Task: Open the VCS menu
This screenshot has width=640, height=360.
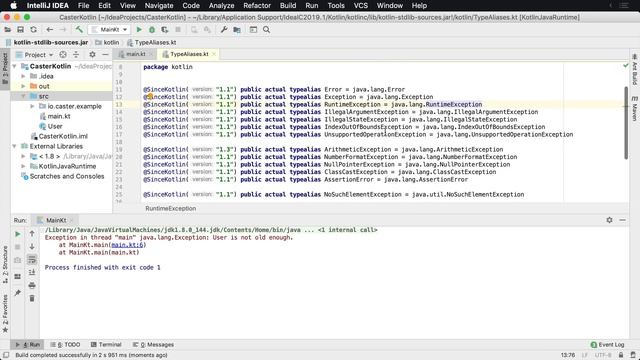Action: pos(360,6)
